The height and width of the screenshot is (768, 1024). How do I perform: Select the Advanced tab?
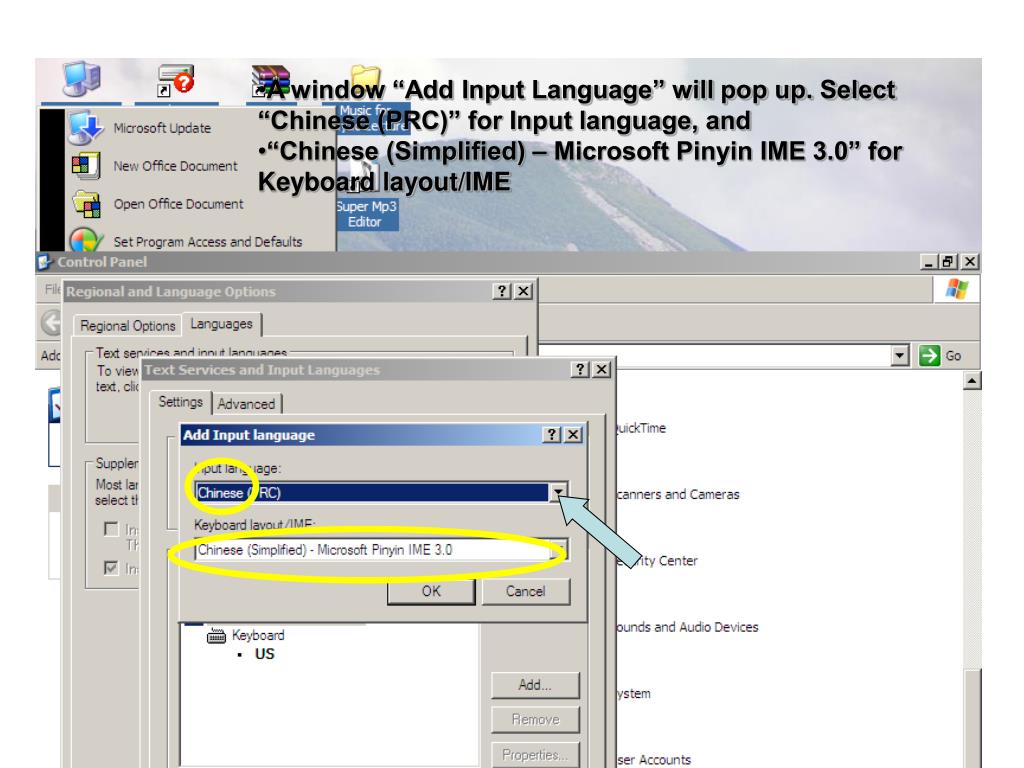pyautogui.click(x=246, y=404)
